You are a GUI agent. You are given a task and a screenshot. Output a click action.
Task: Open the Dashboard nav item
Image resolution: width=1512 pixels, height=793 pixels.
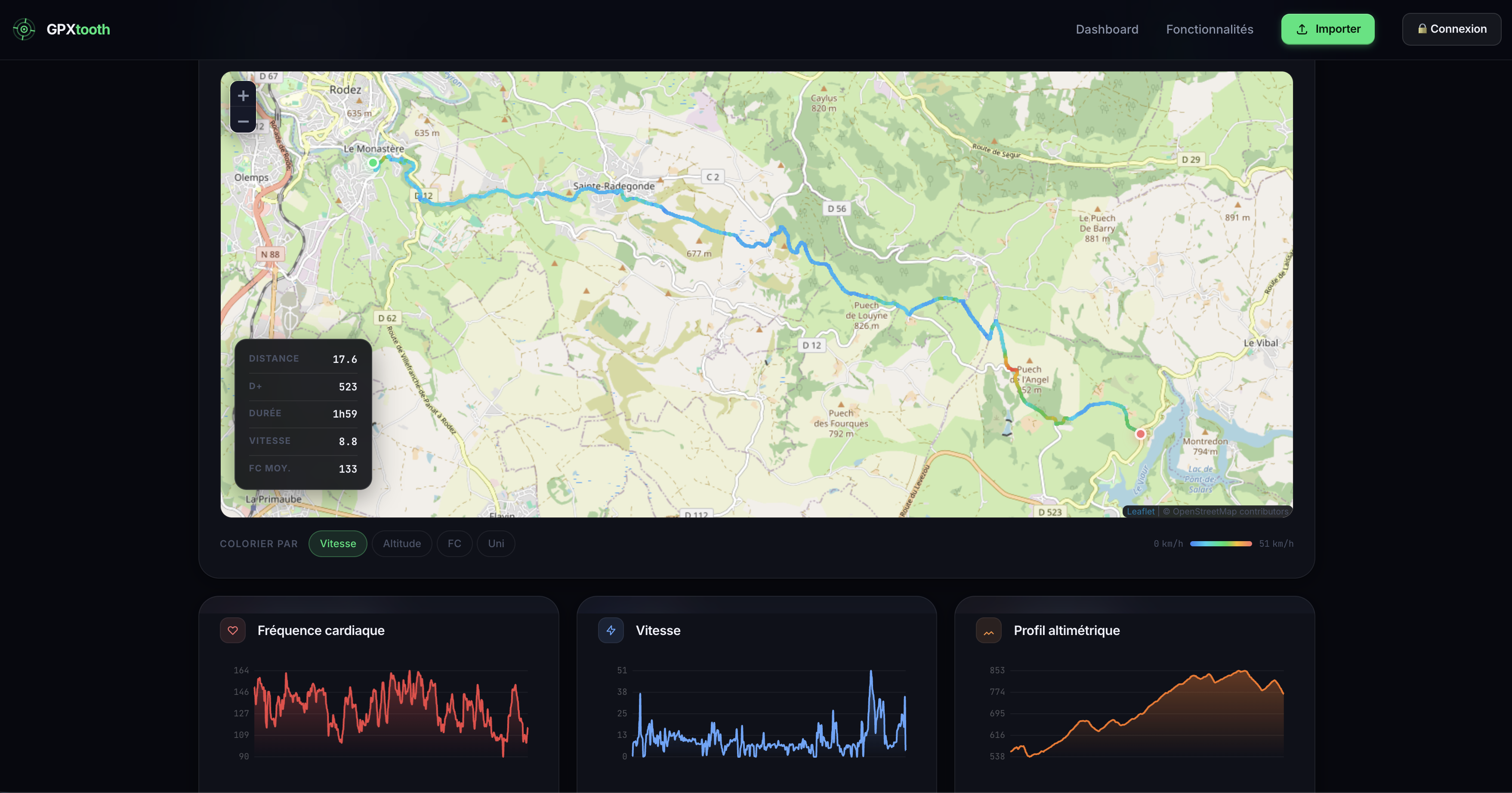pyautogui.click(x=1106, y=29)
